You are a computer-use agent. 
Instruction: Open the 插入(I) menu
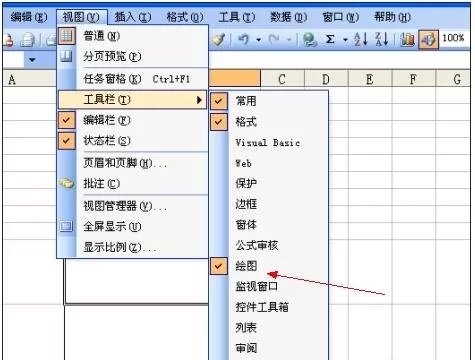tap(133, 17)
